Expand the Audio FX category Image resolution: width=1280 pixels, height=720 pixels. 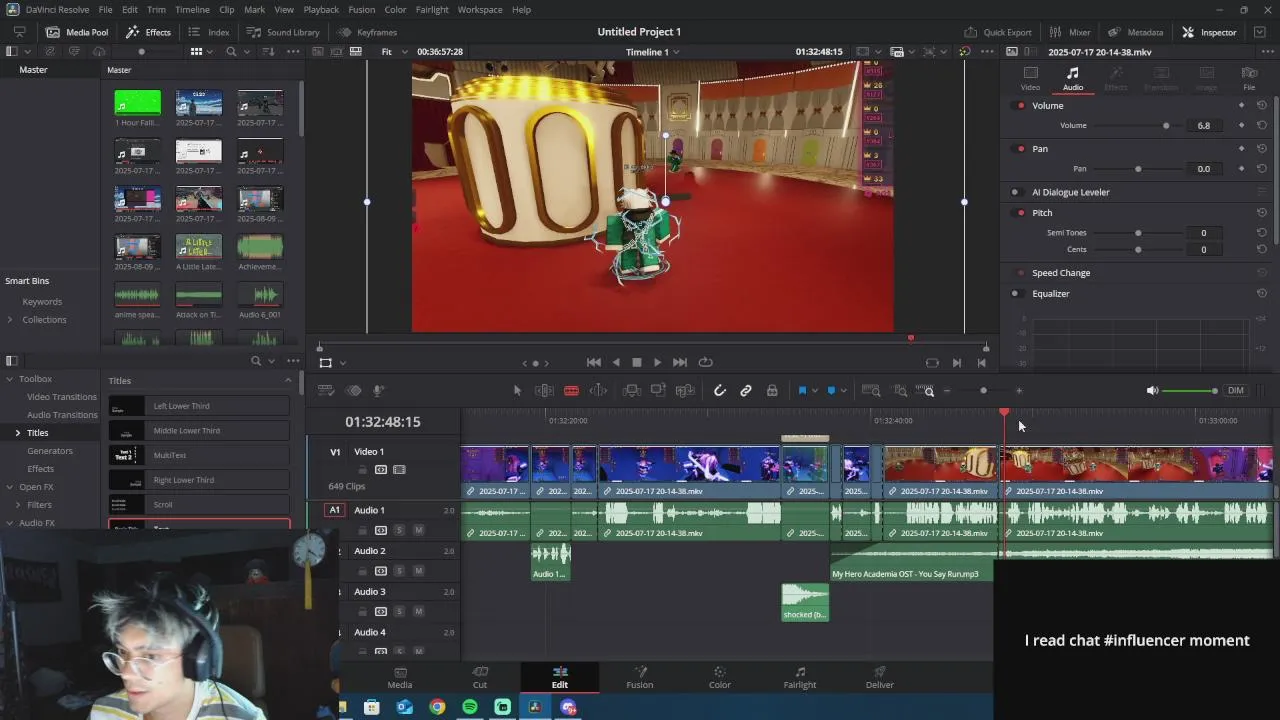[x=10, y=523]
